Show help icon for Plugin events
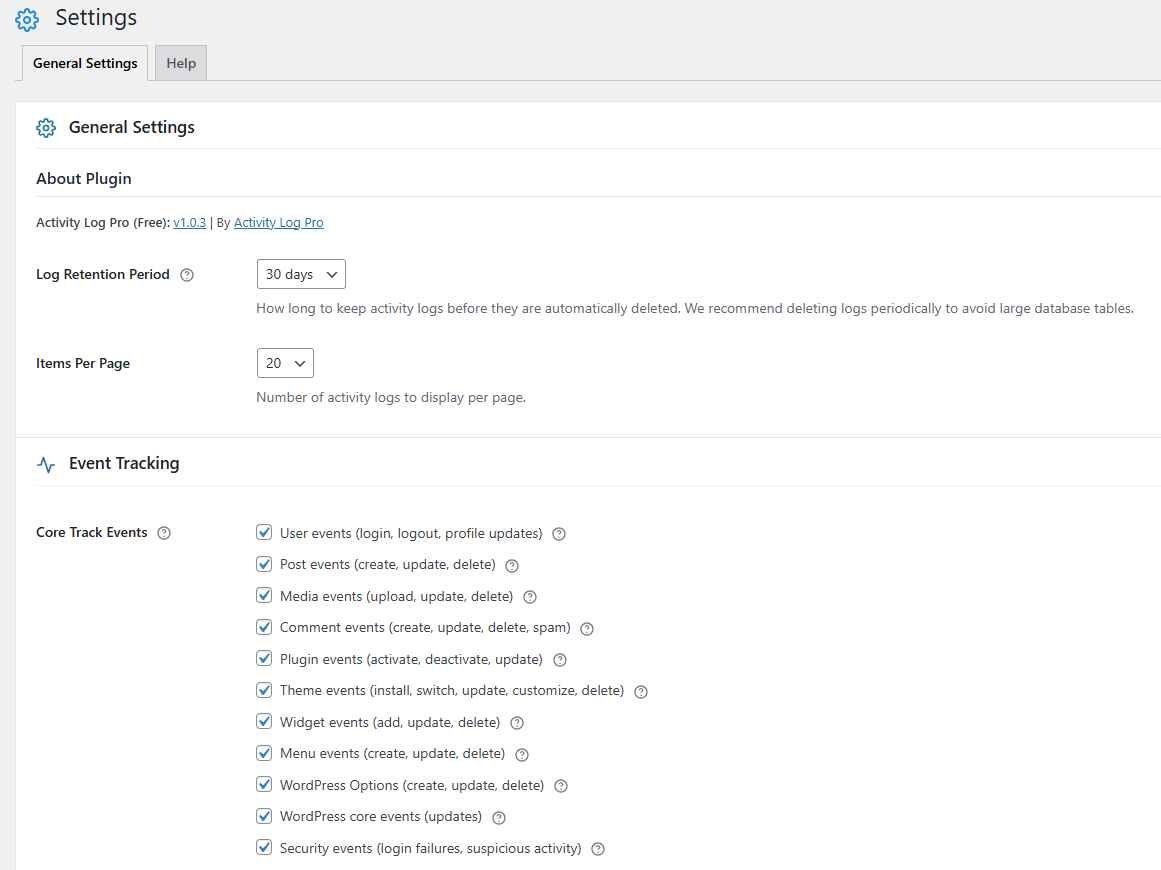 [x=560, y=660]
